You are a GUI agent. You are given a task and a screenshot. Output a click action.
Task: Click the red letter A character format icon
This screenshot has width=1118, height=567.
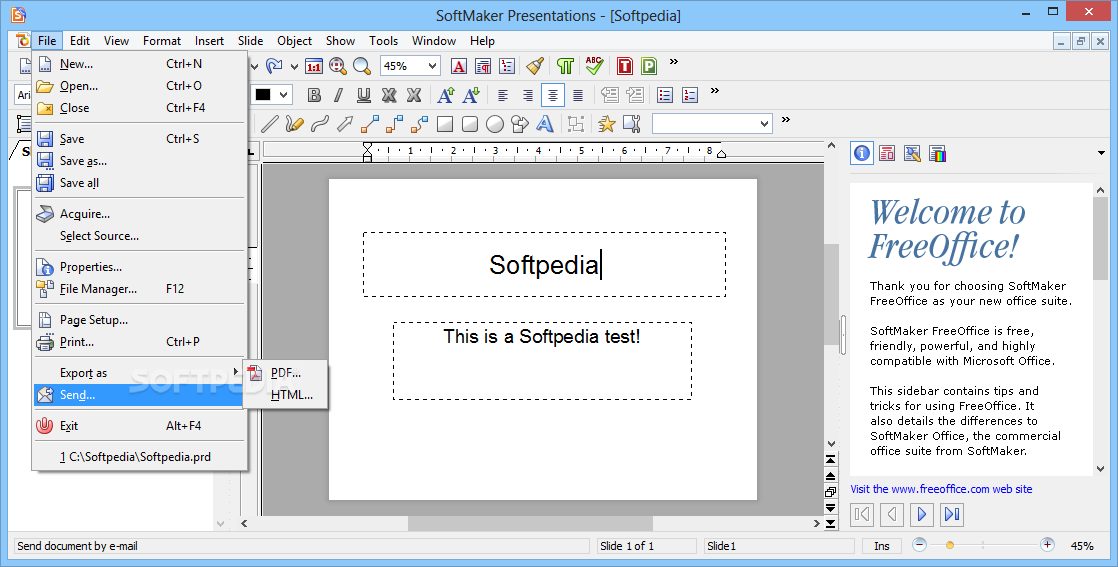click(x=459, y=66)
